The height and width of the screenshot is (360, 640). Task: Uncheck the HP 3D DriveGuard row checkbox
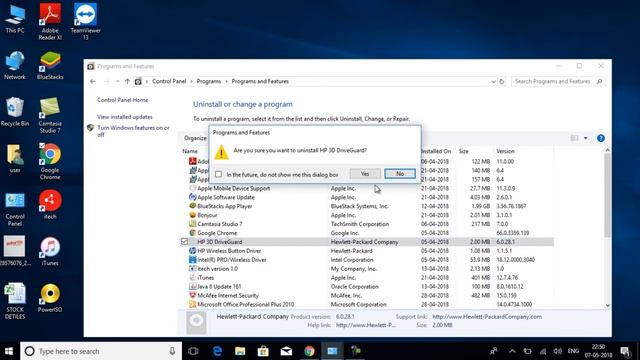click(x=184, y=242)
